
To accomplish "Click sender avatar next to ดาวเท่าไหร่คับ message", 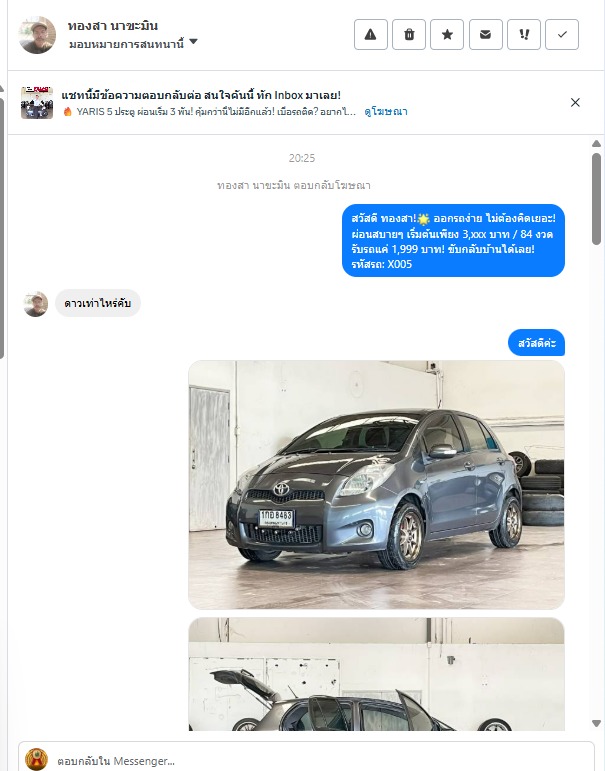I will point(36,304).
